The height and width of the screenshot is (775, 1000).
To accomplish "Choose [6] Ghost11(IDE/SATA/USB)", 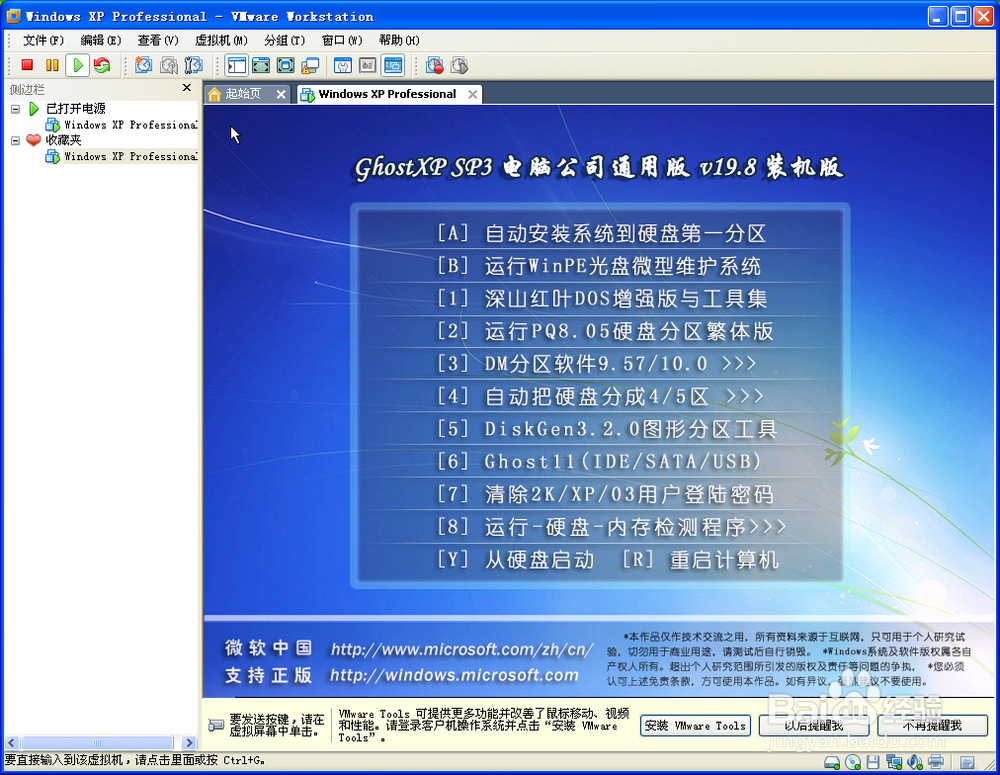I will (x=599, y=461).
